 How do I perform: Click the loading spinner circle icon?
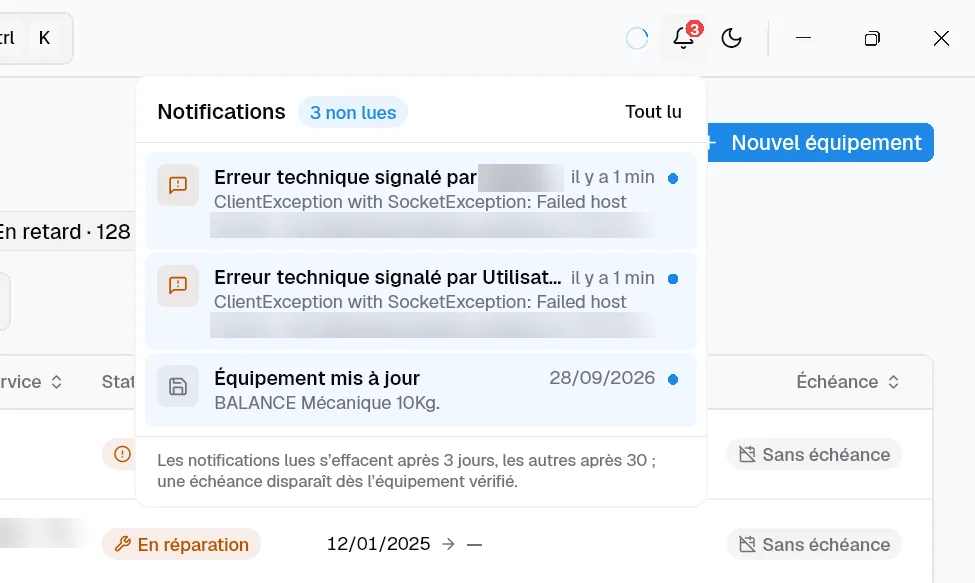click(x=637, y=39)
